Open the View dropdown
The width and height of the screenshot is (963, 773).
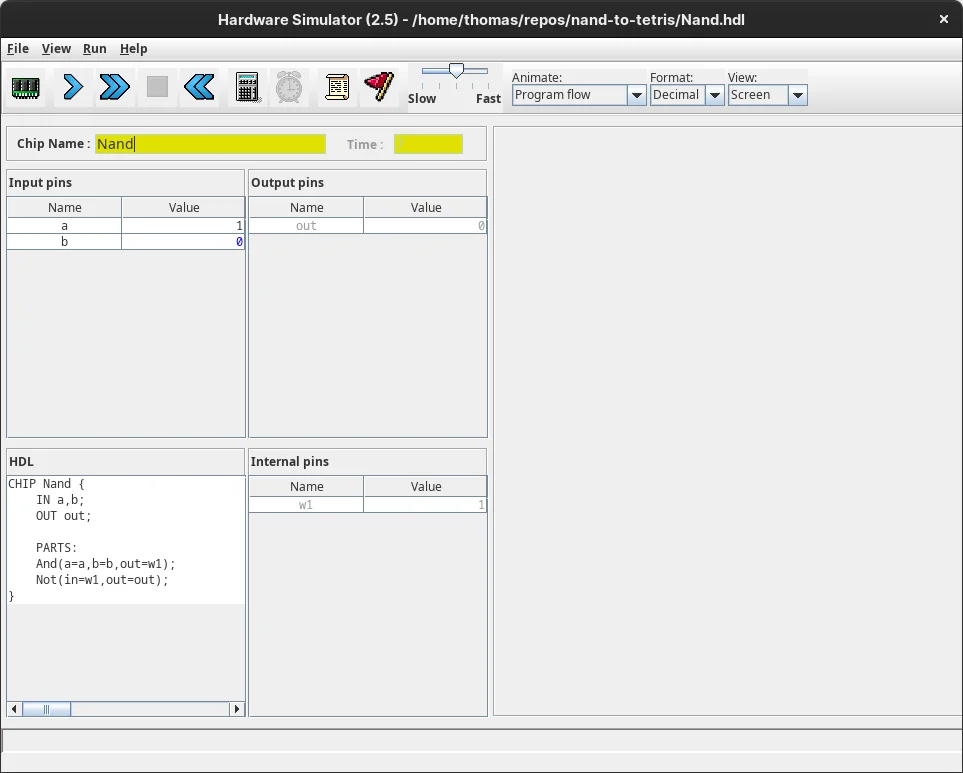pyautogui.click(x=797, y=95)
